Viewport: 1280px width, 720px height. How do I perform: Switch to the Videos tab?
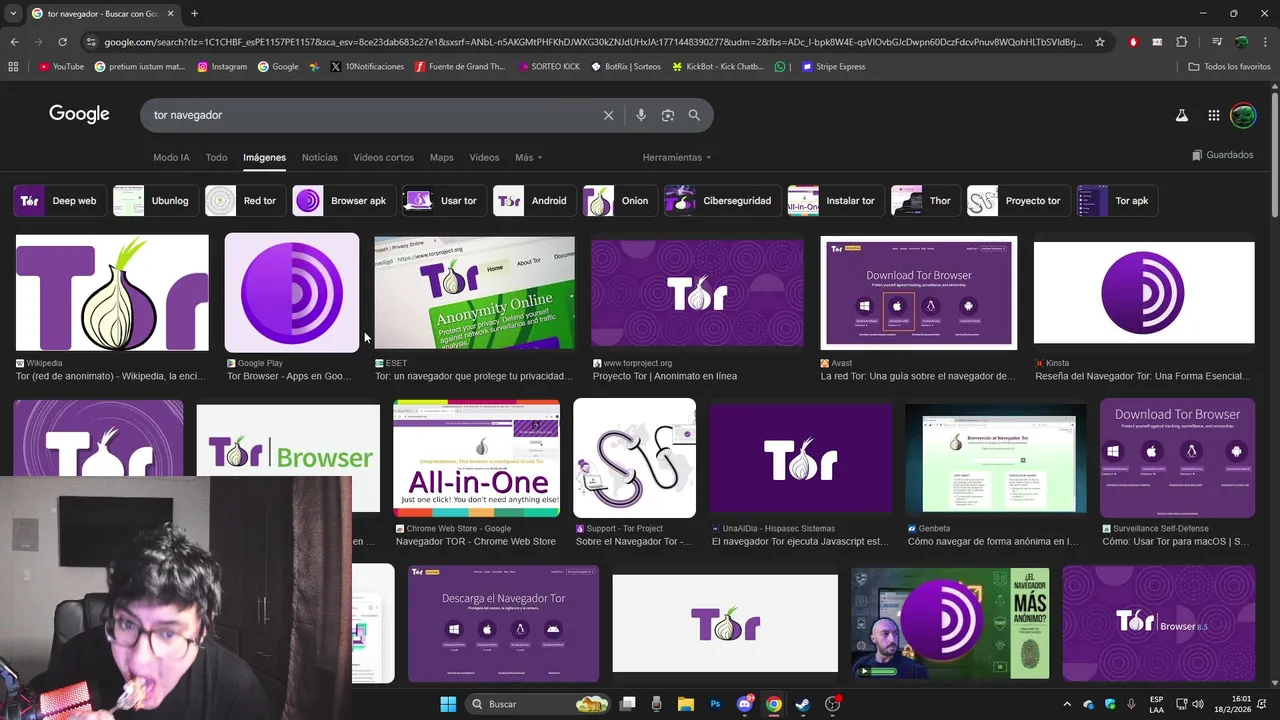coord(484,158)
